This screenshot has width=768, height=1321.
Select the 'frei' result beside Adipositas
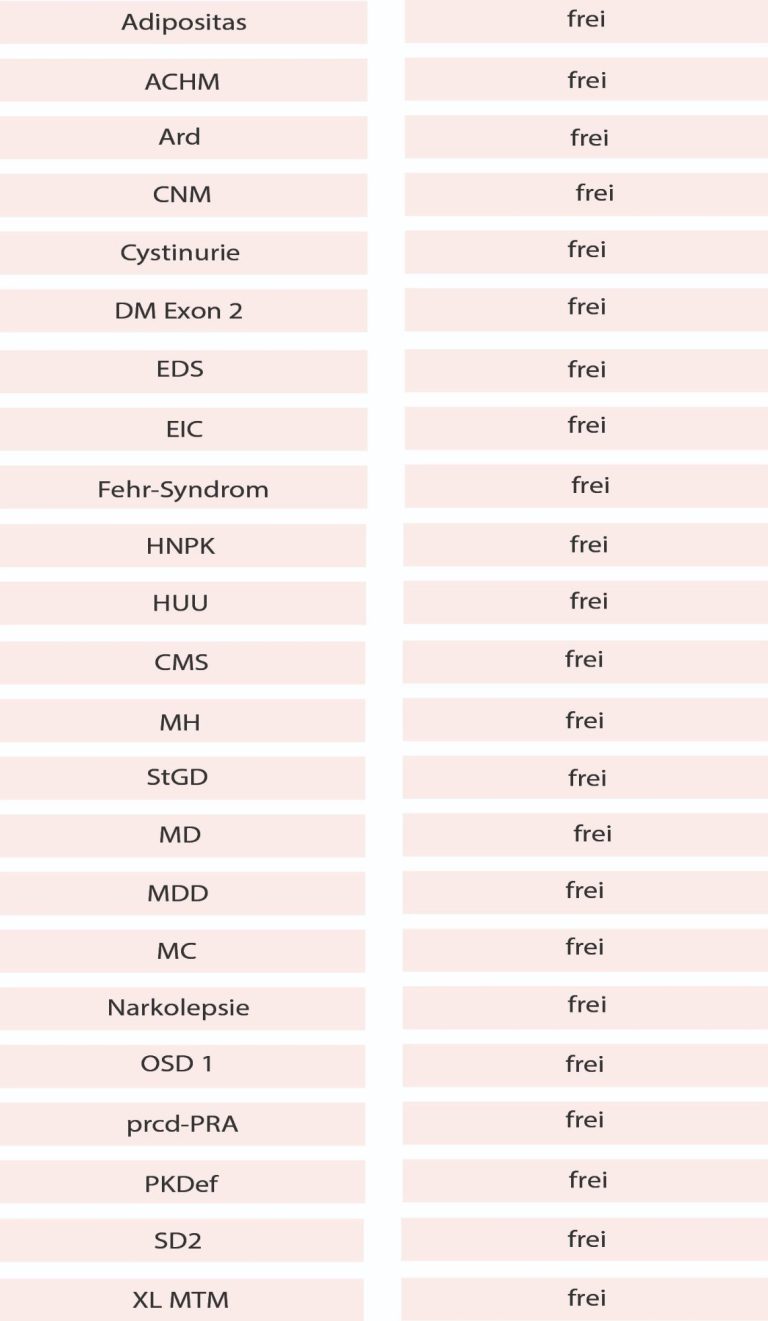586,20
